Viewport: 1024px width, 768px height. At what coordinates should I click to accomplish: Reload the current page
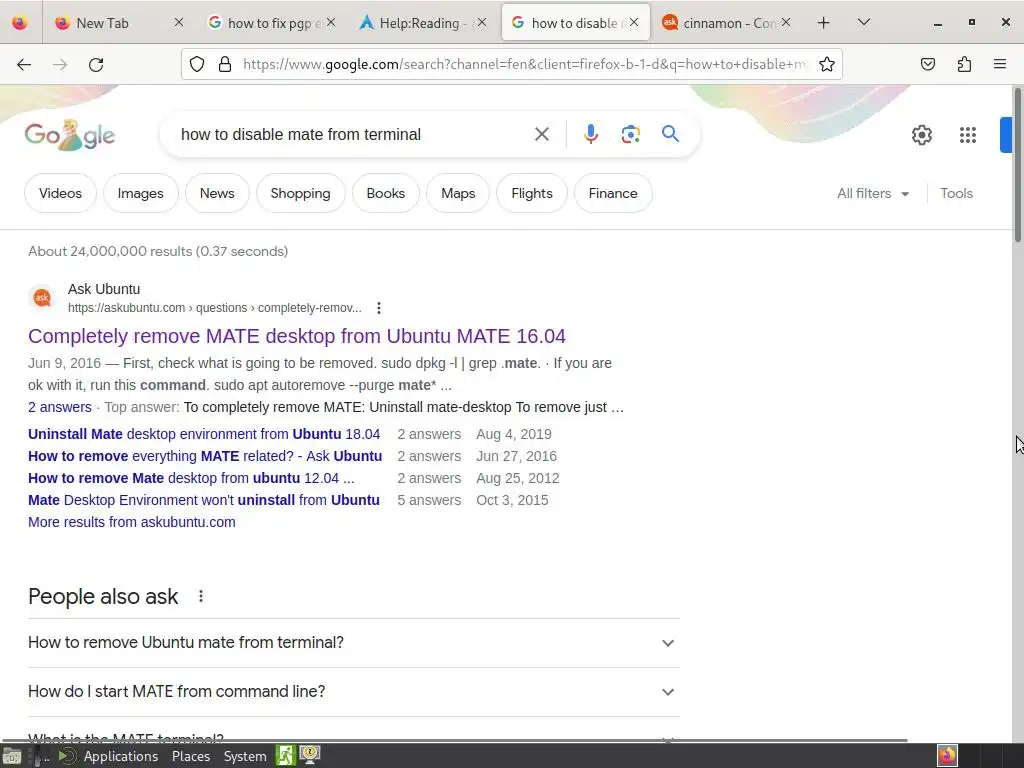click(x=96, y=64)
